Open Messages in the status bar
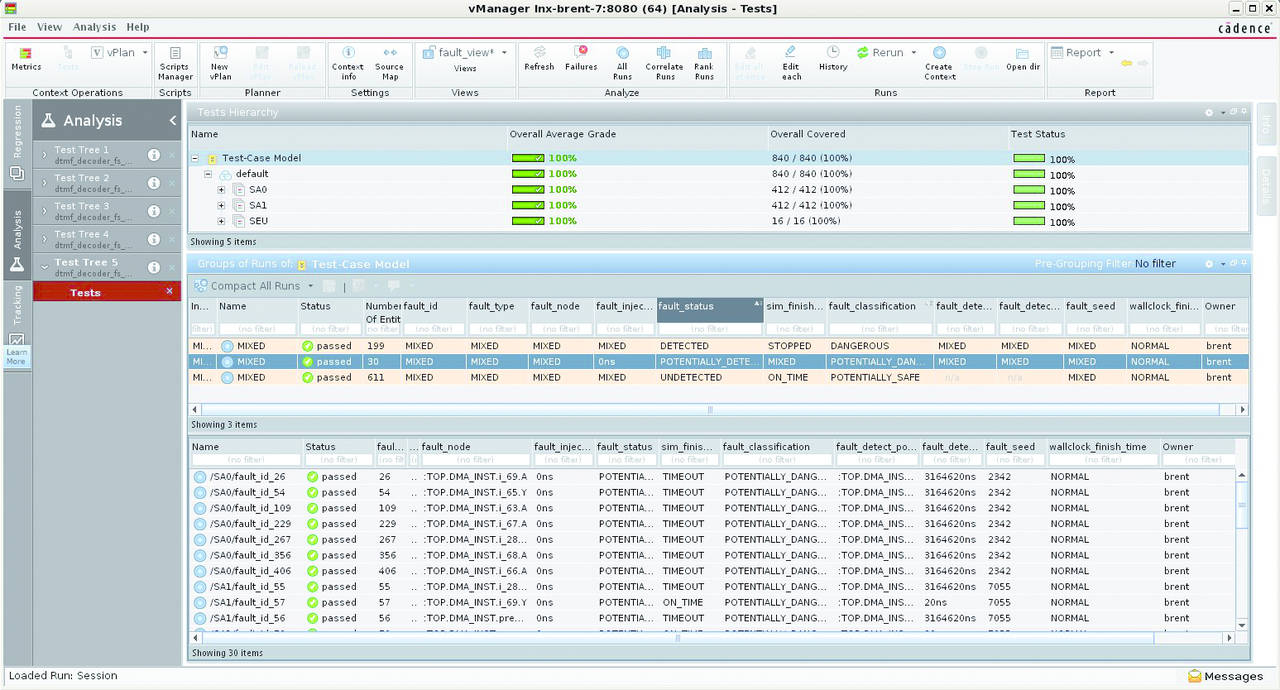 tap(1225, 676)
